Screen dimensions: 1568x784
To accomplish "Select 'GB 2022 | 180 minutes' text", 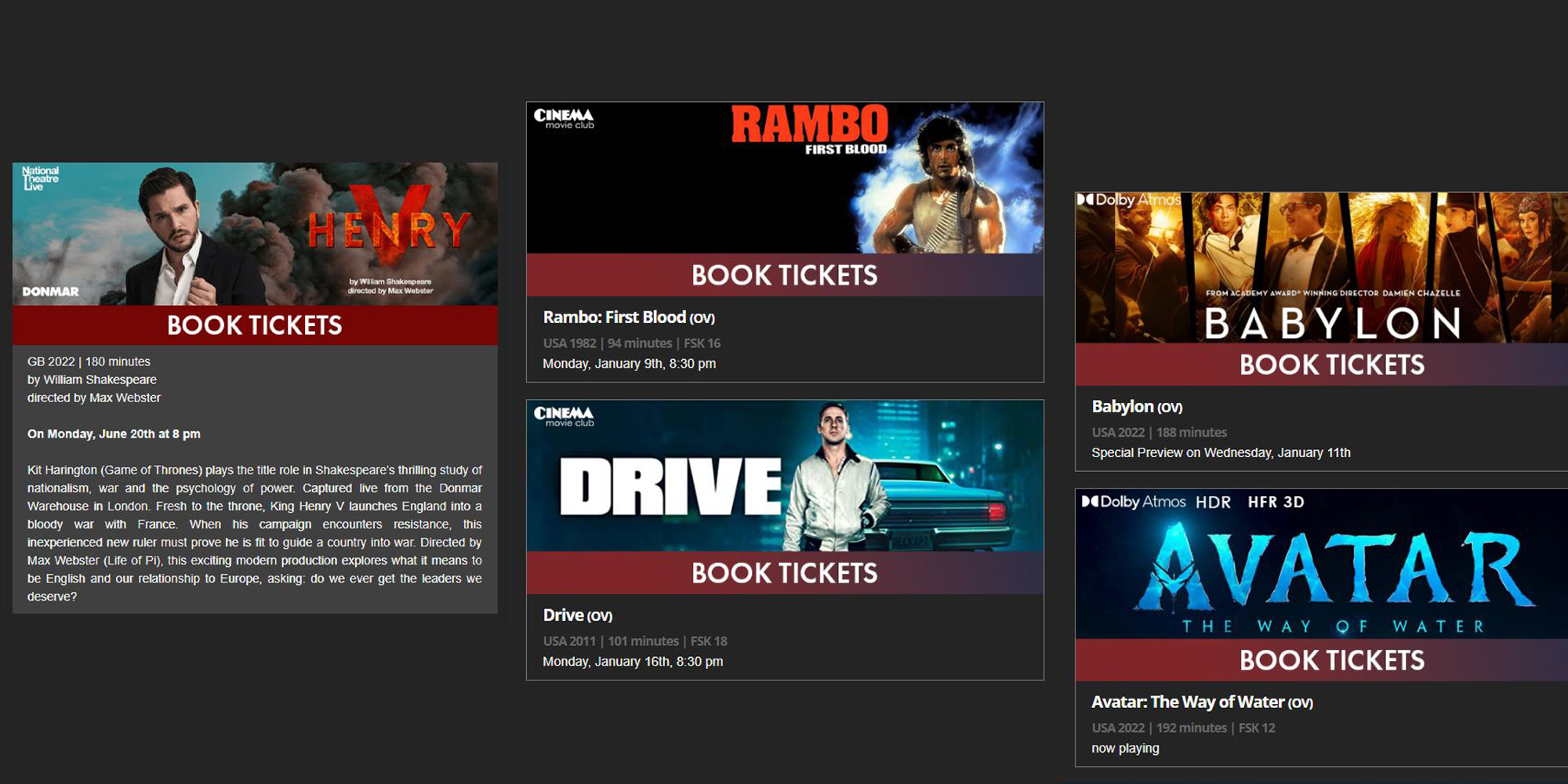I will tap(89, 361).
